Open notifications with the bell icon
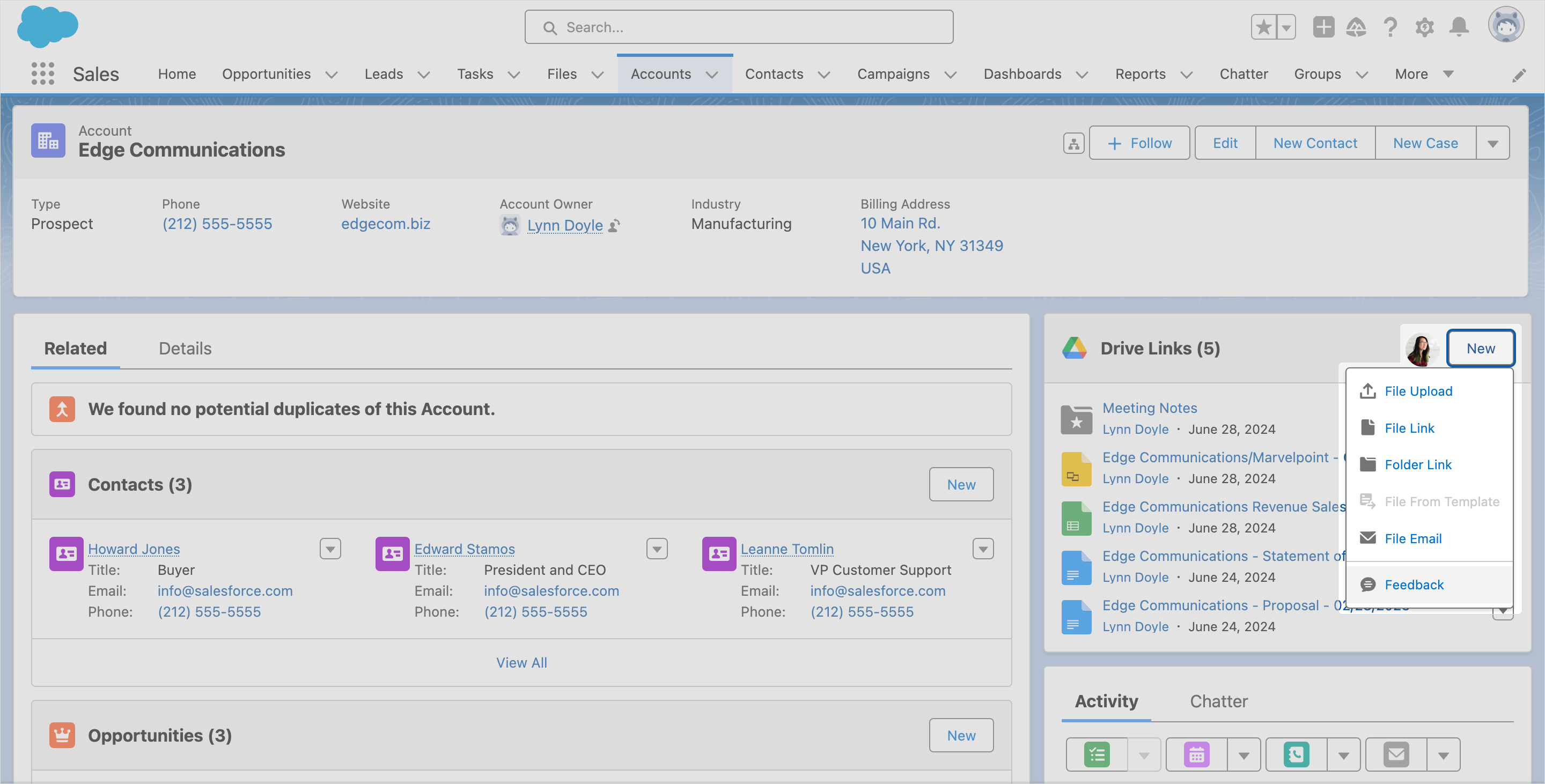Screen dimensions: 1545x784 pyautogui.click(x=1459, y=27)
